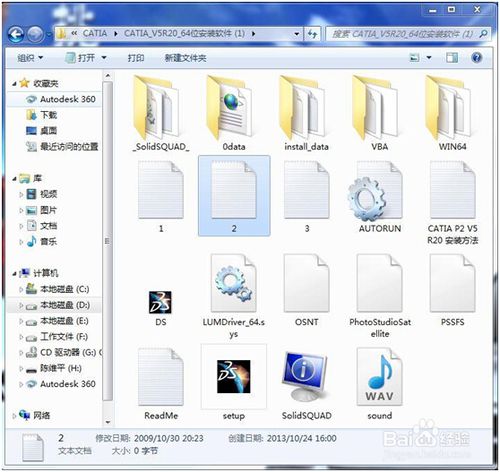Viewport: 500px width, 472px height.
Task: Select the OSNT file
Action: pyautogui.click(x=306, y=290)
